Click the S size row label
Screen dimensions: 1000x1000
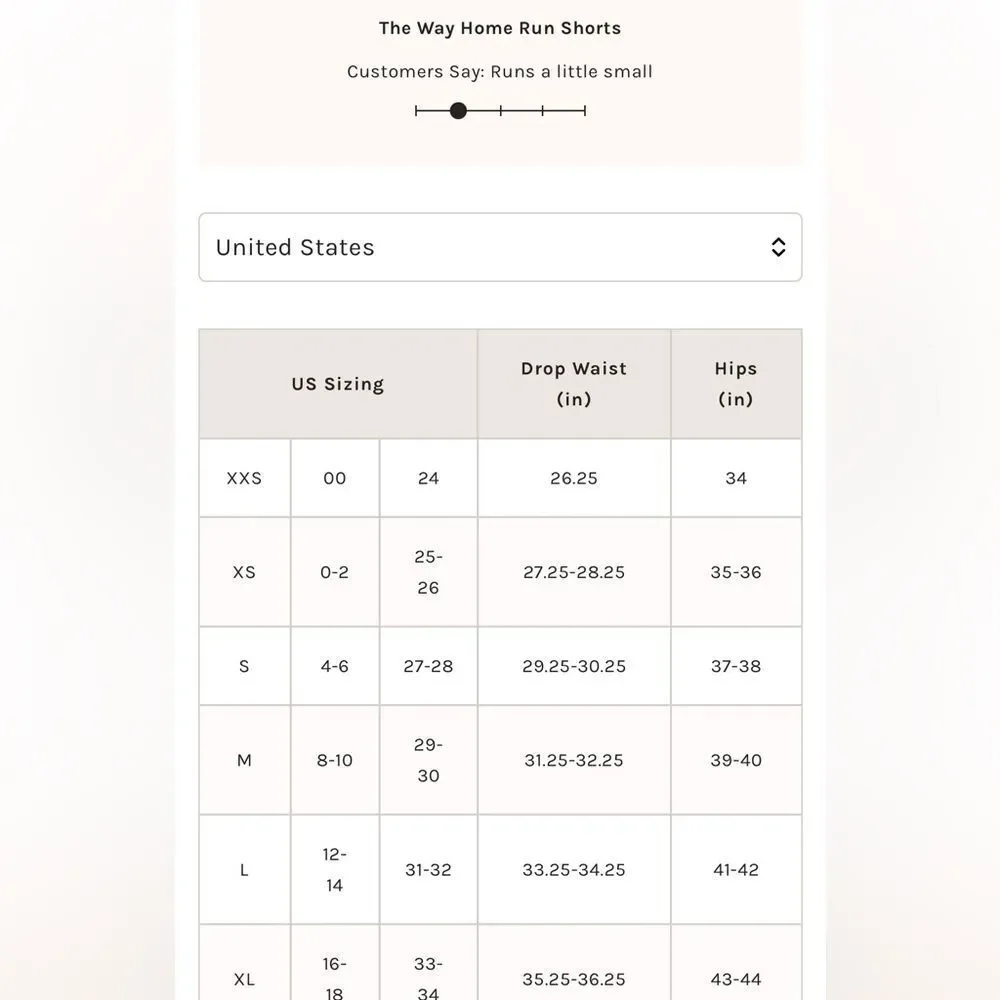pos(244,666)
